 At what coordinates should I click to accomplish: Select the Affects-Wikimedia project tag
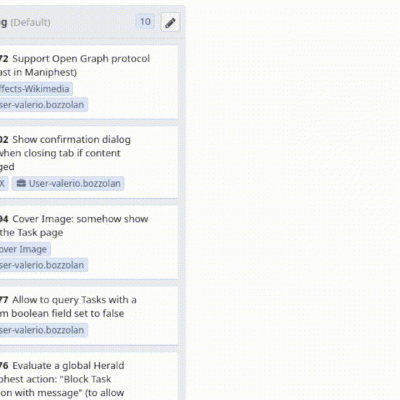point(35,89)
